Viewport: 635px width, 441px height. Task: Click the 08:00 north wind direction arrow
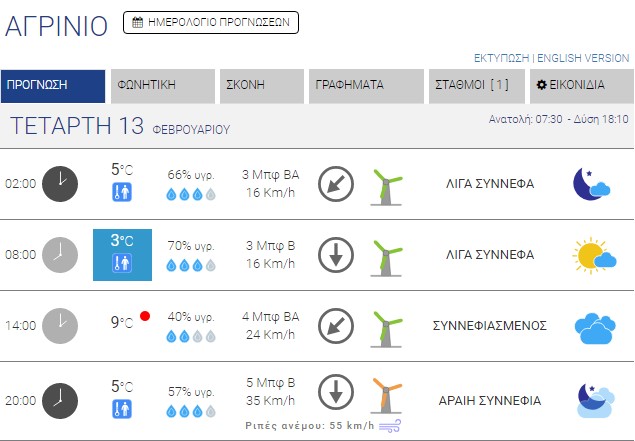point(336,255)
